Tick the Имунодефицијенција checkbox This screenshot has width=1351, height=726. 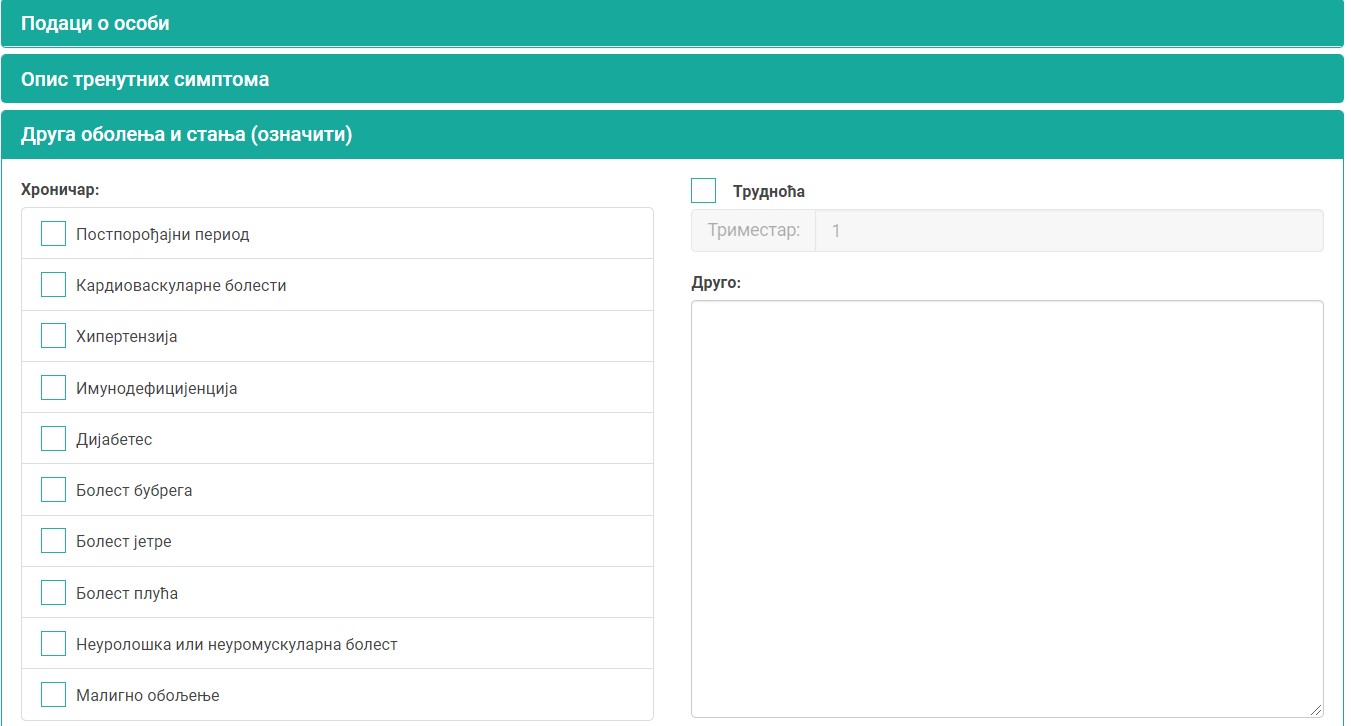pos(53,388)
